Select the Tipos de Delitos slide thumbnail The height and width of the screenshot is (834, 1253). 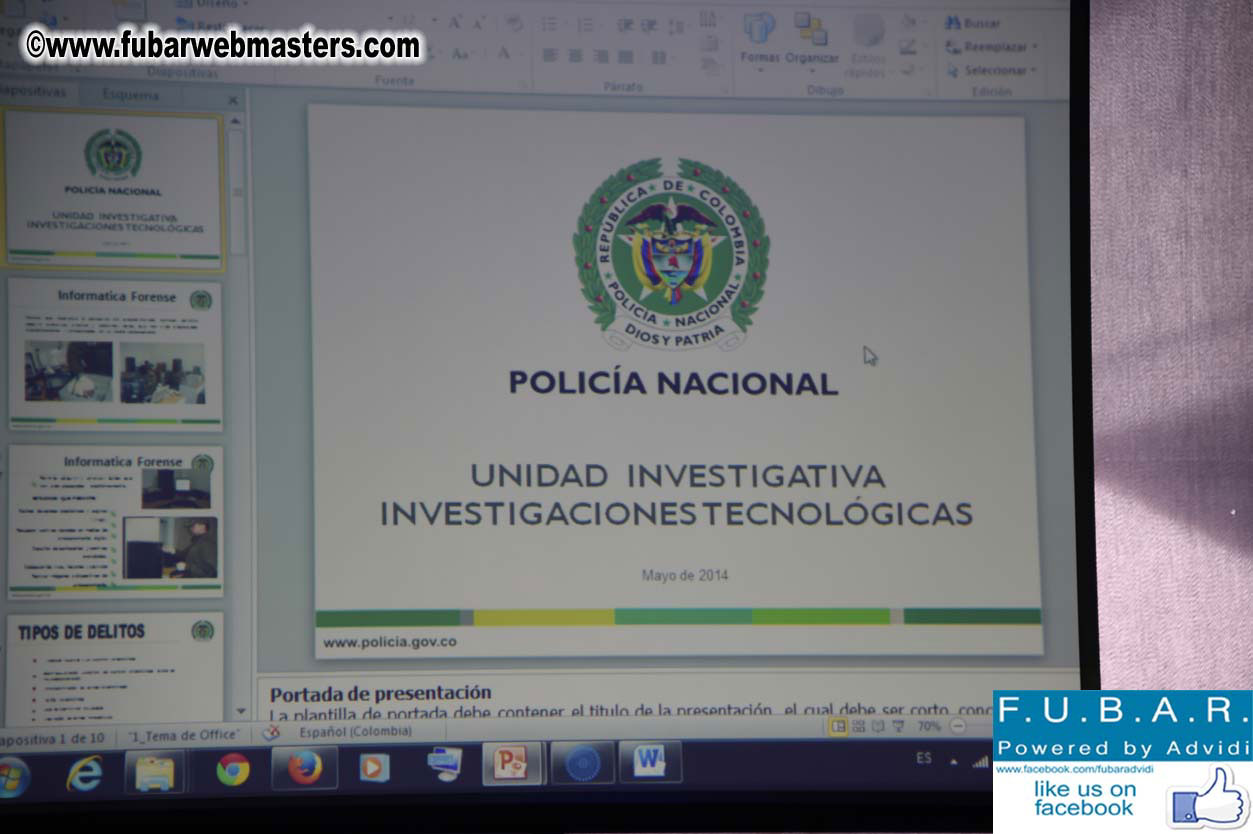[x=115, y=668]
